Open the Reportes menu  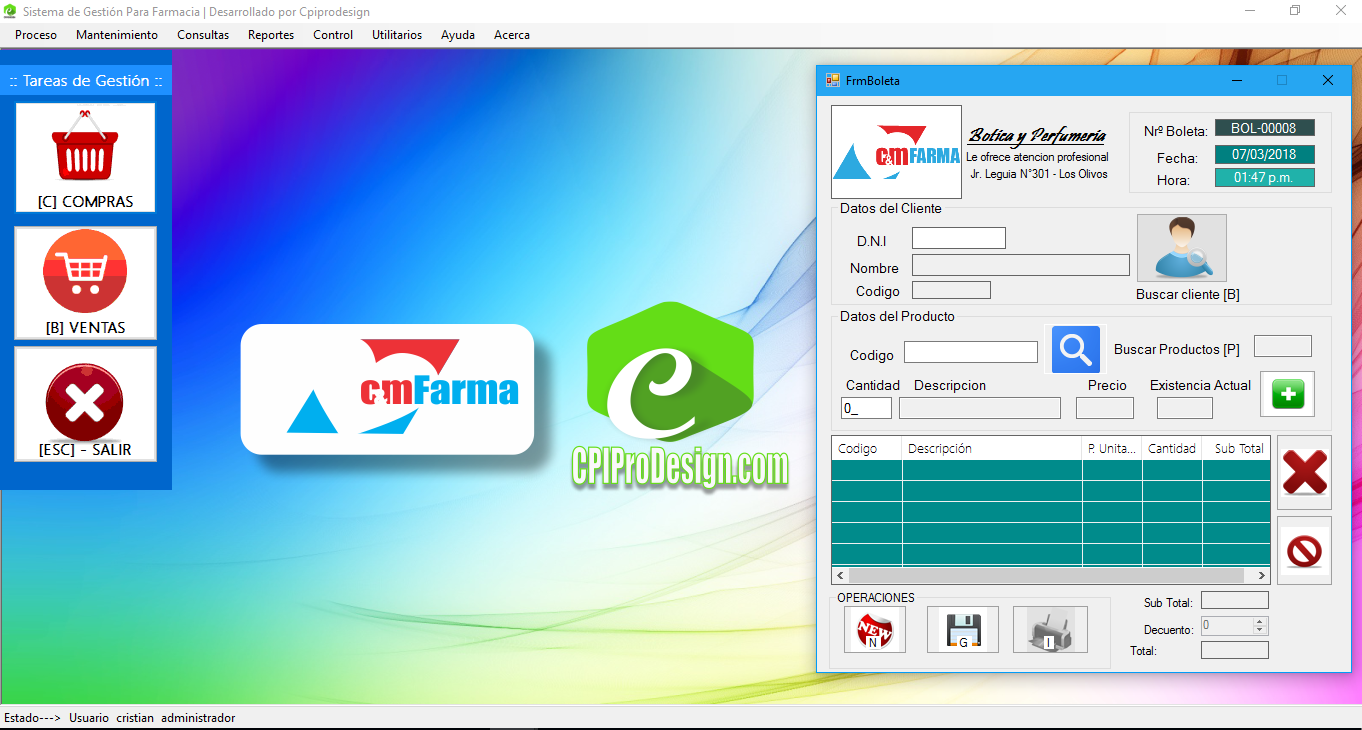coord(271,35)
